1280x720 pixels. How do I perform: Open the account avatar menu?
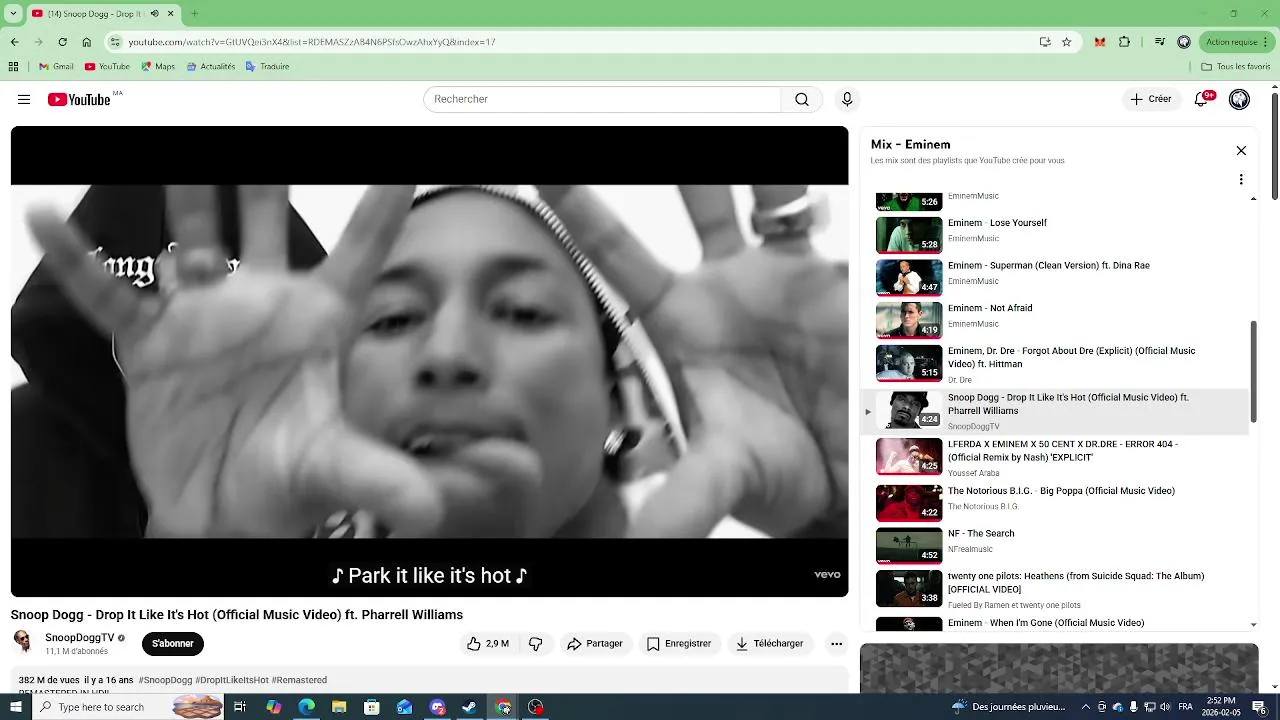[1239, 99]
